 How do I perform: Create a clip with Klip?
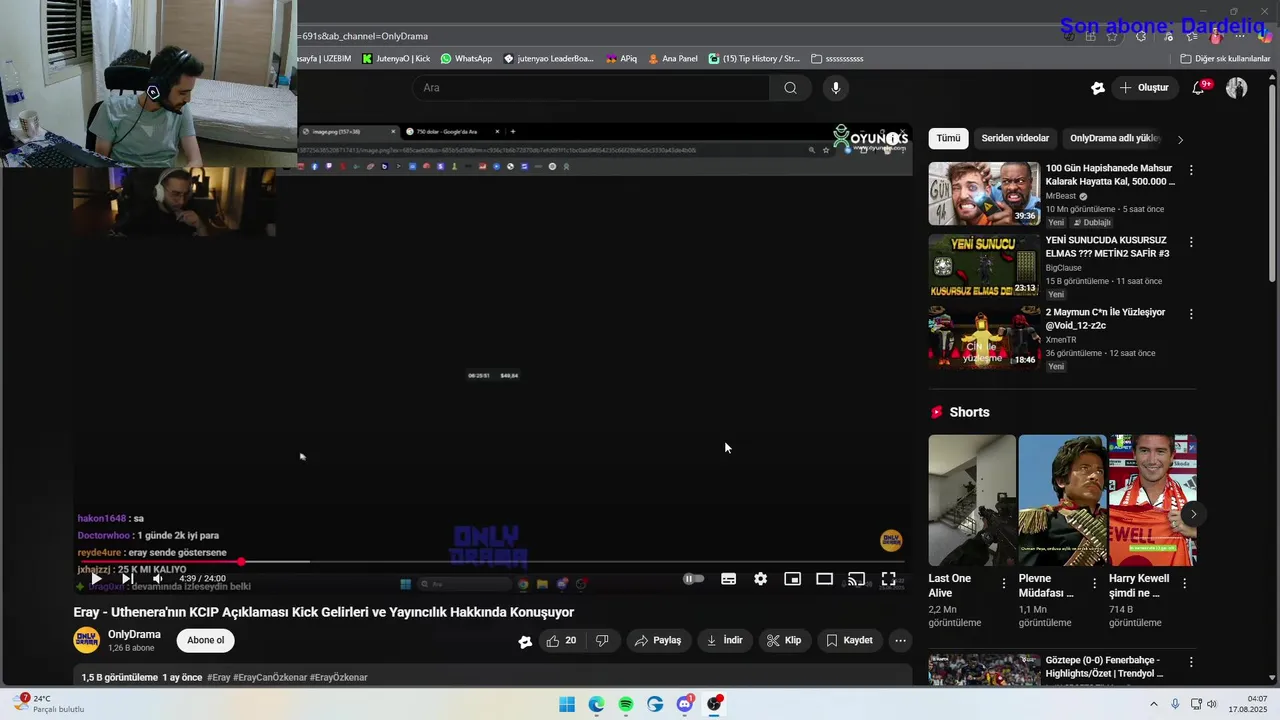click(784, 640)
